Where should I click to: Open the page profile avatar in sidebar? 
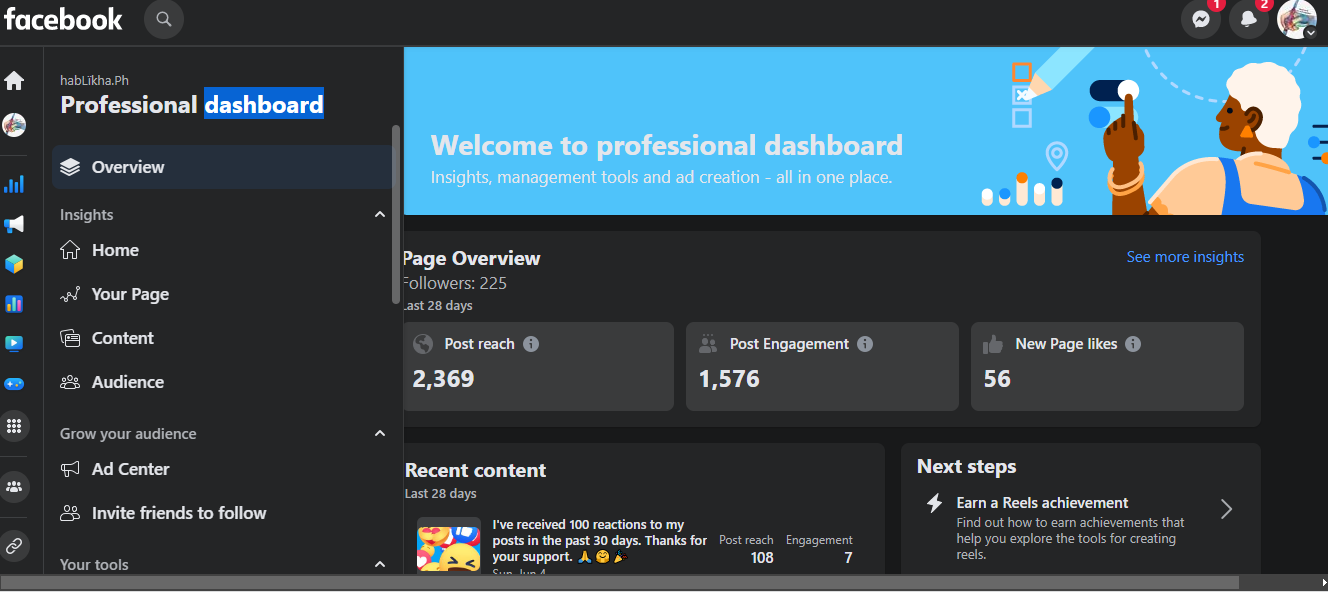(x=14, y=125)
